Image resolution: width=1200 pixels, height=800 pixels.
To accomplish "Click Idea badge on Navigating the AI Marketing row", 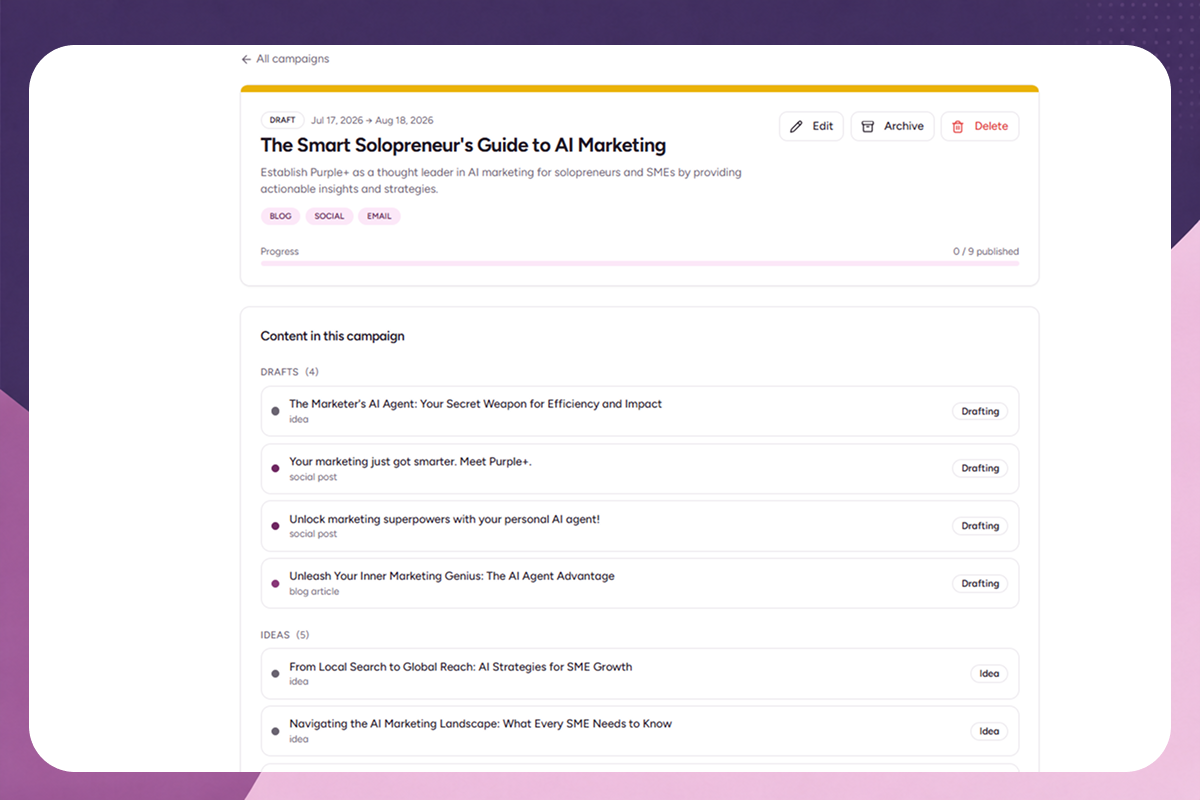I will coord(989,731).
